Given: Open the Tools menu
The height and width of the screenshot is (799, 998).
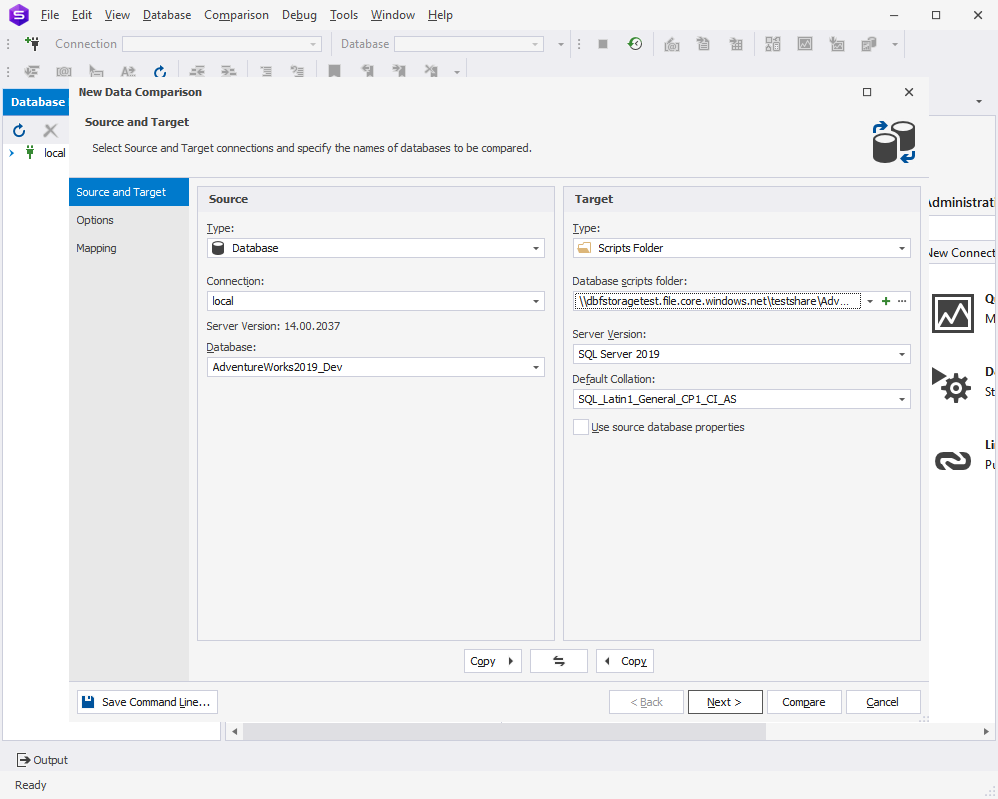Looking at the screenshot, I should coord(344,15).
